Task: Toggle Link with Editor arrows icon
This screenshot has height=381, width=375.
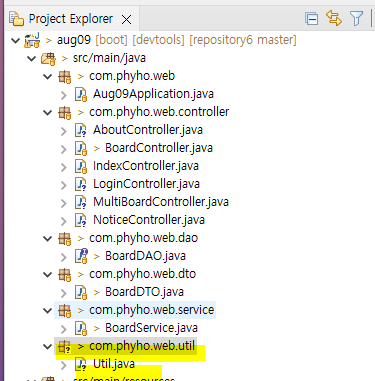Action: pos(334,18)
